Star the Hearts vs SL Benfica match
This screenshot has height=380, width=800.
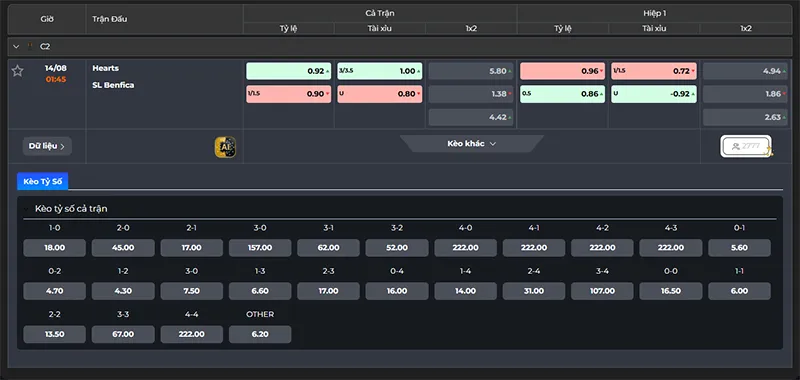(17, 71)
